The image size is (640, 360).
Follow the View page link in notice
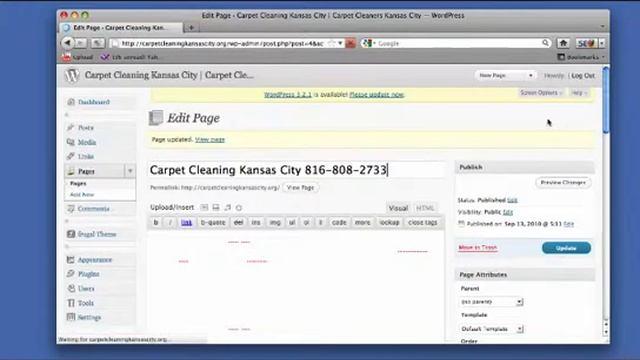pos(210,140)
